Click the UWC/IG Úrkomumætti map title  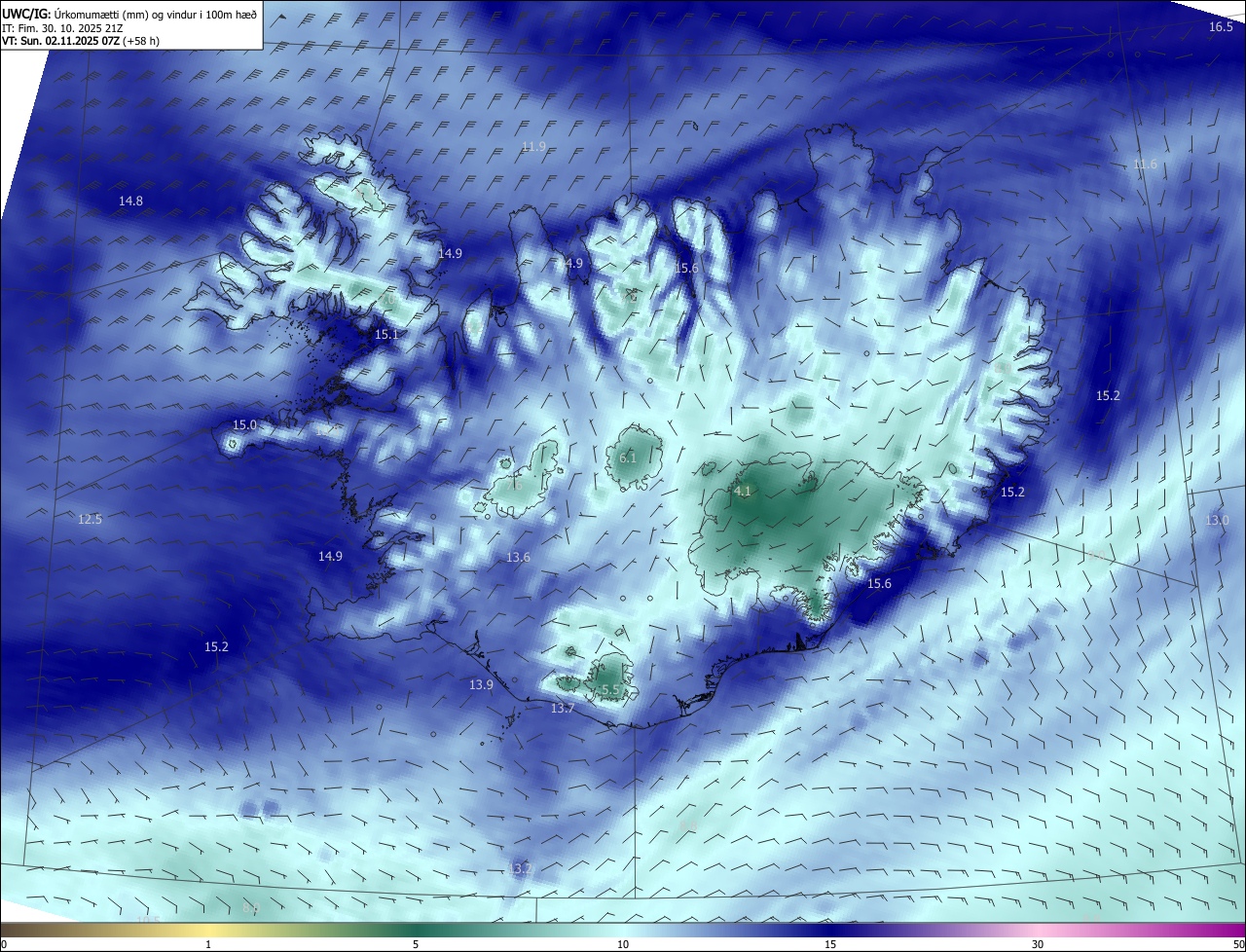129,14
